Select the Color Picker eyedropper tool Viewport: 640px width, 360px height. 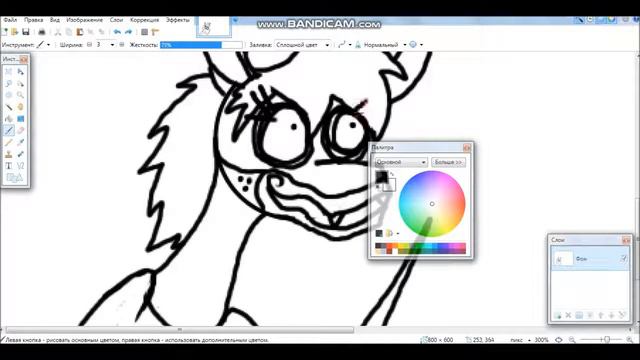pos(20,142)
